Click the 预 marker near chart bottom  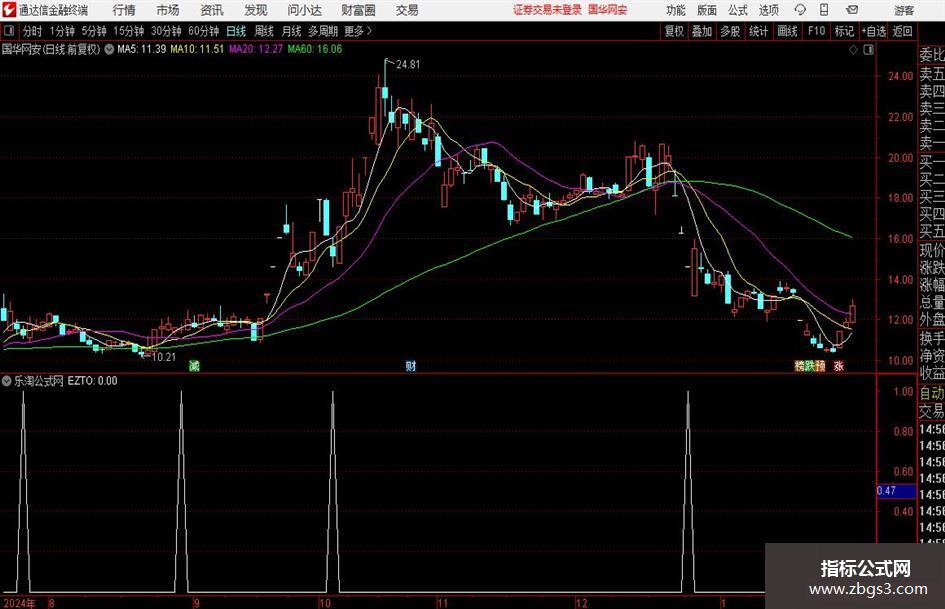(x=820, y=365)
